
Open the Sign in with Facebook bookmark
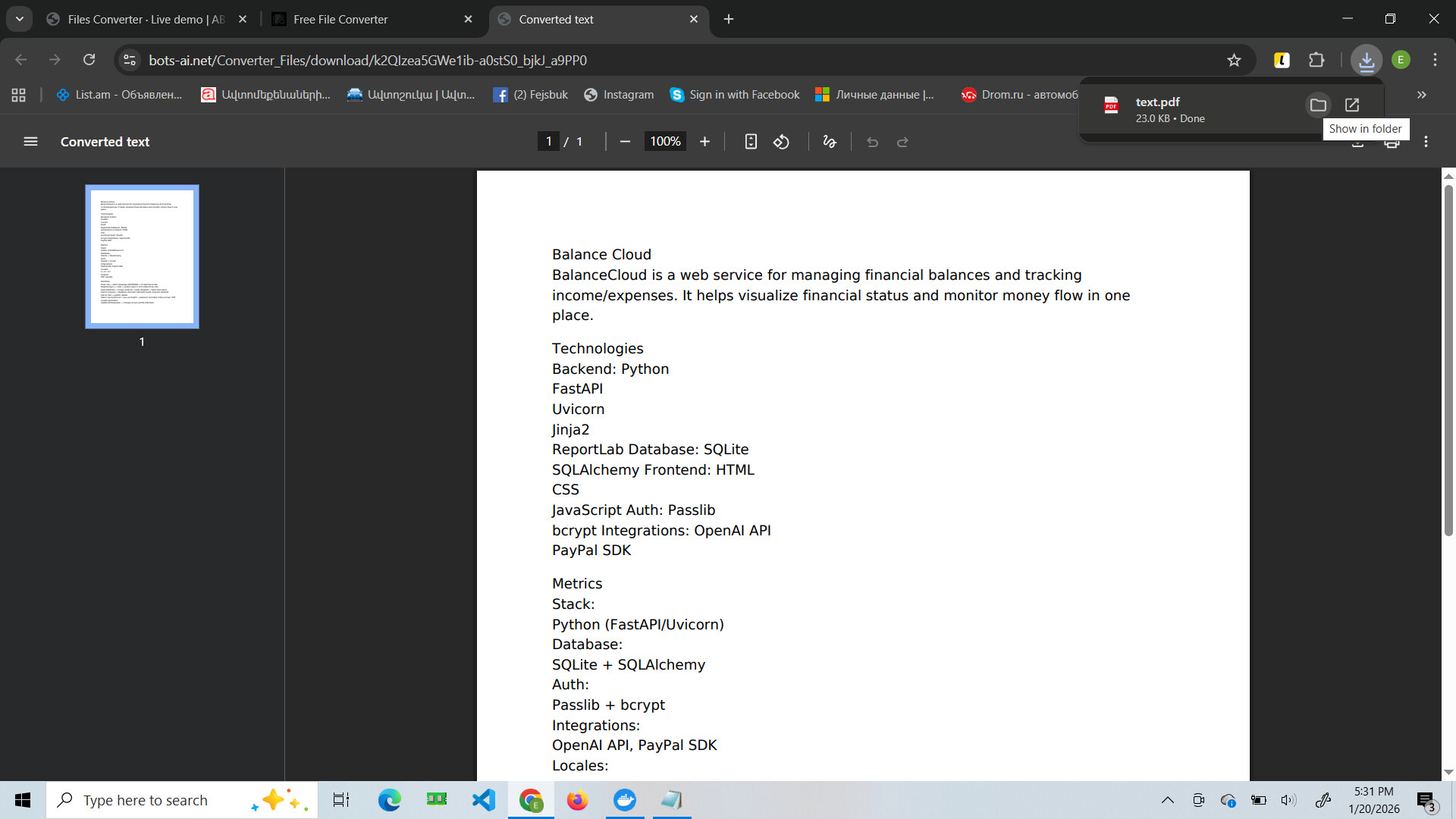pos(733,94)
